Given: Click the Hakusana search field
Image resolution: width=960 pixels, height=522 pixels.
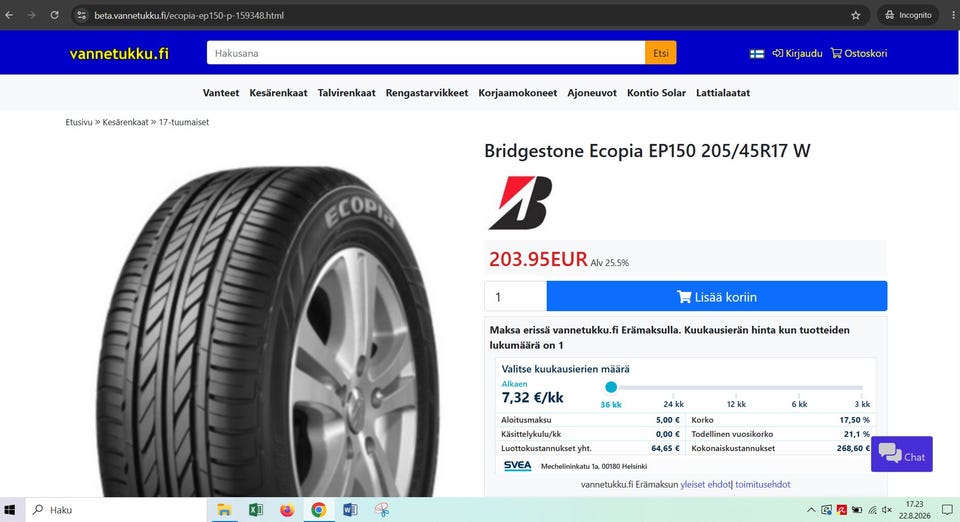Looking at the screenshot, I should (426, 53).
